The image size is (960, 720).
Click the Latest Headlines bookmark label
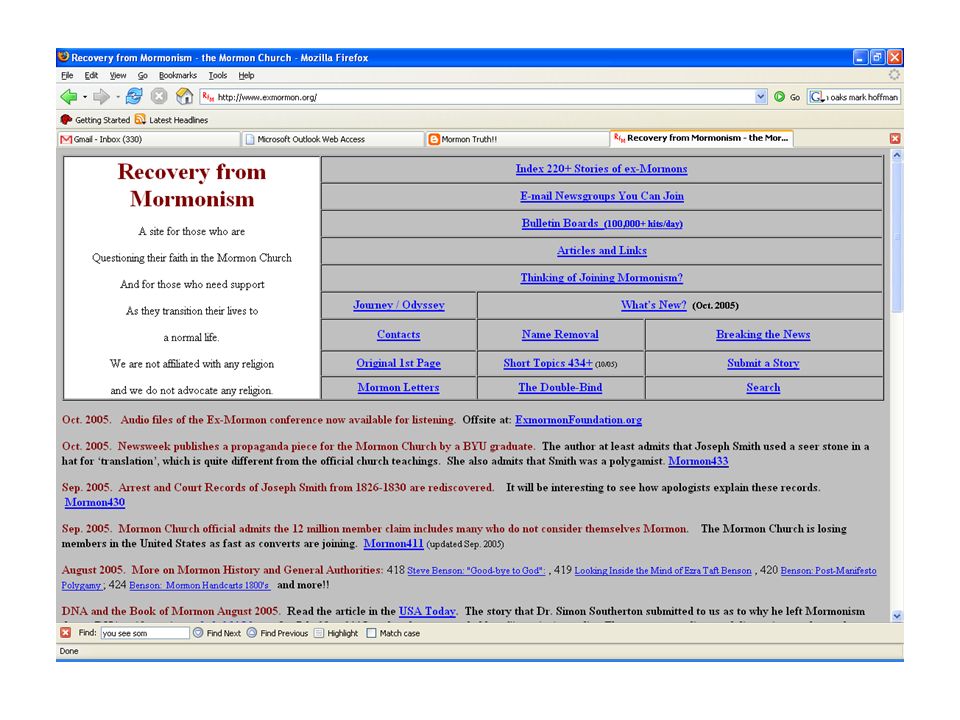[x=178, y=120]
